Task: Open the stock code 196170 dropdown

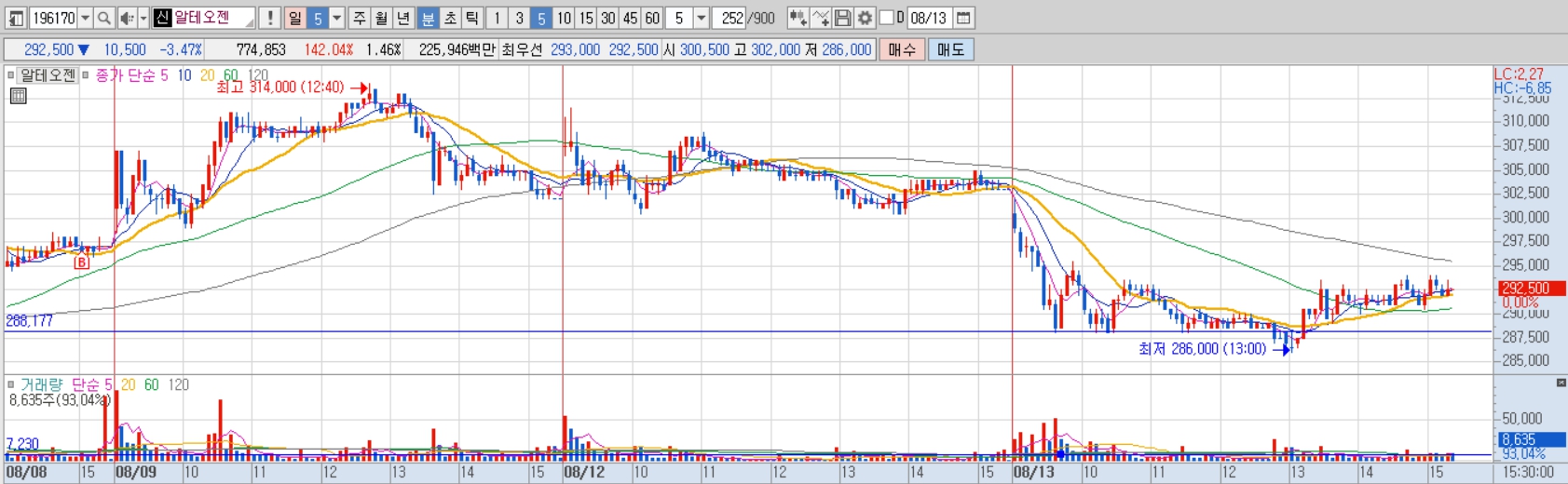Action: click(85, 18)
